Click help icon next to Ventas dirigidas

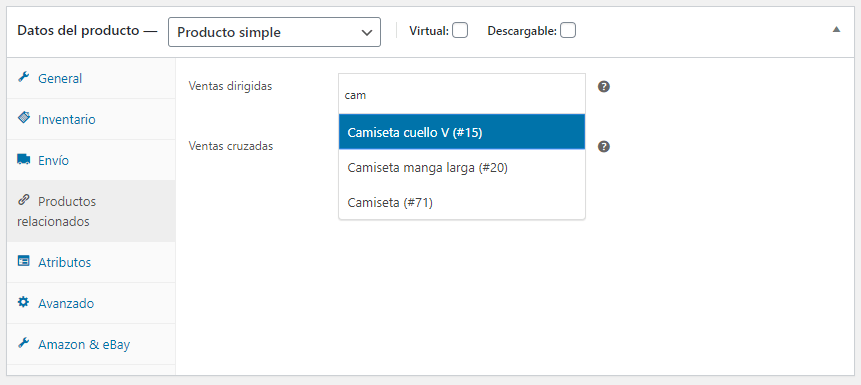coord(604,87)
